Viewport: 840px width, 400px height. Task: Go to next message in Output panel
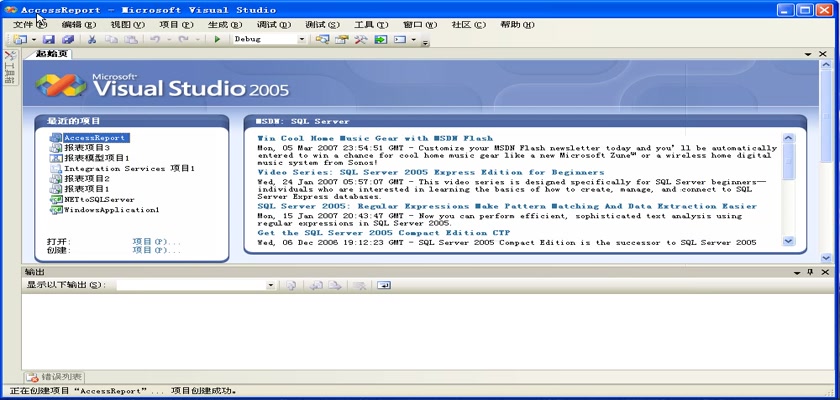pos(335,285)
